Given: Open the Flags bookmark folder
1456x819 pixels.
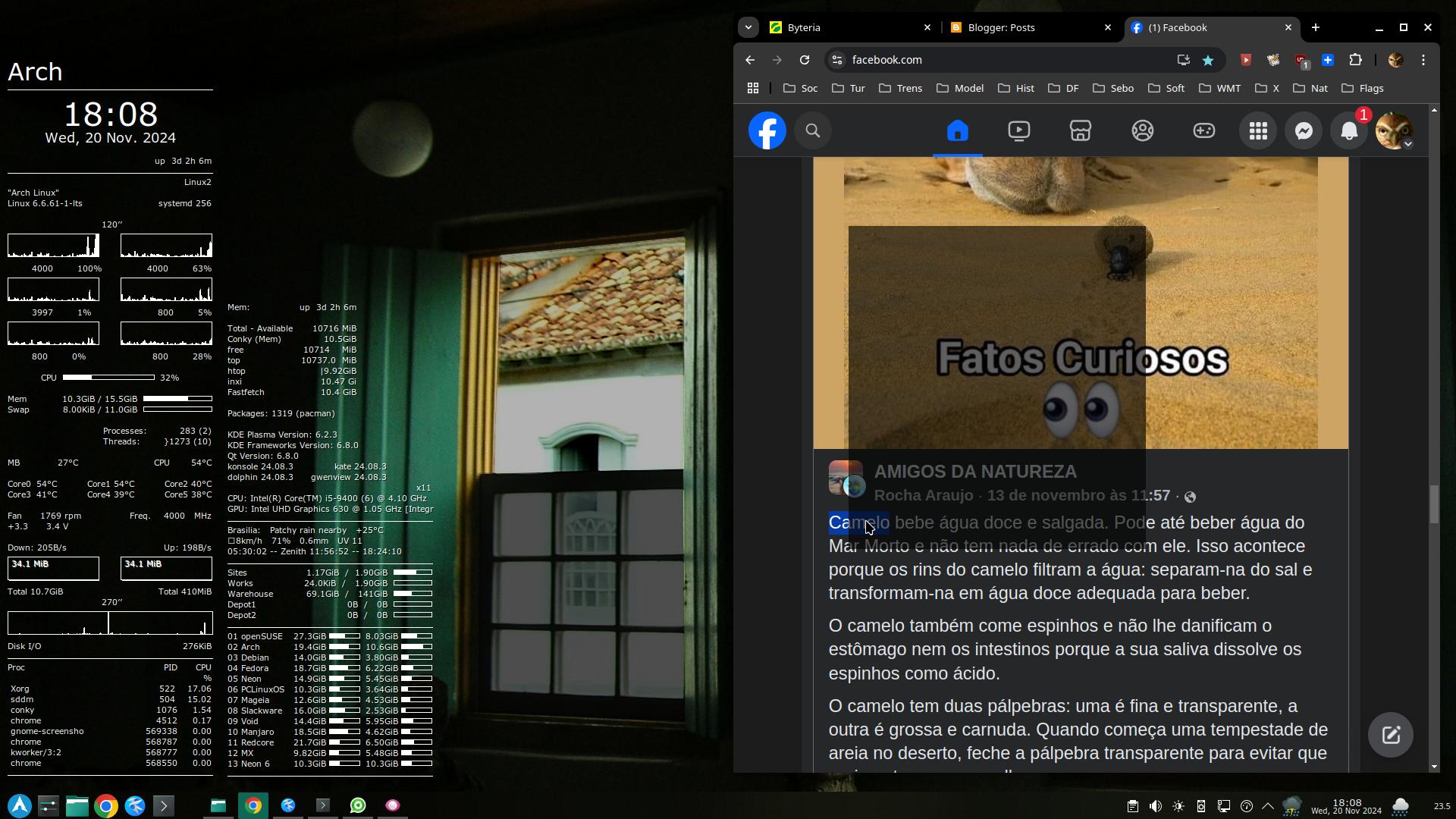Looking at the screenshot, I should [1363, 89].
